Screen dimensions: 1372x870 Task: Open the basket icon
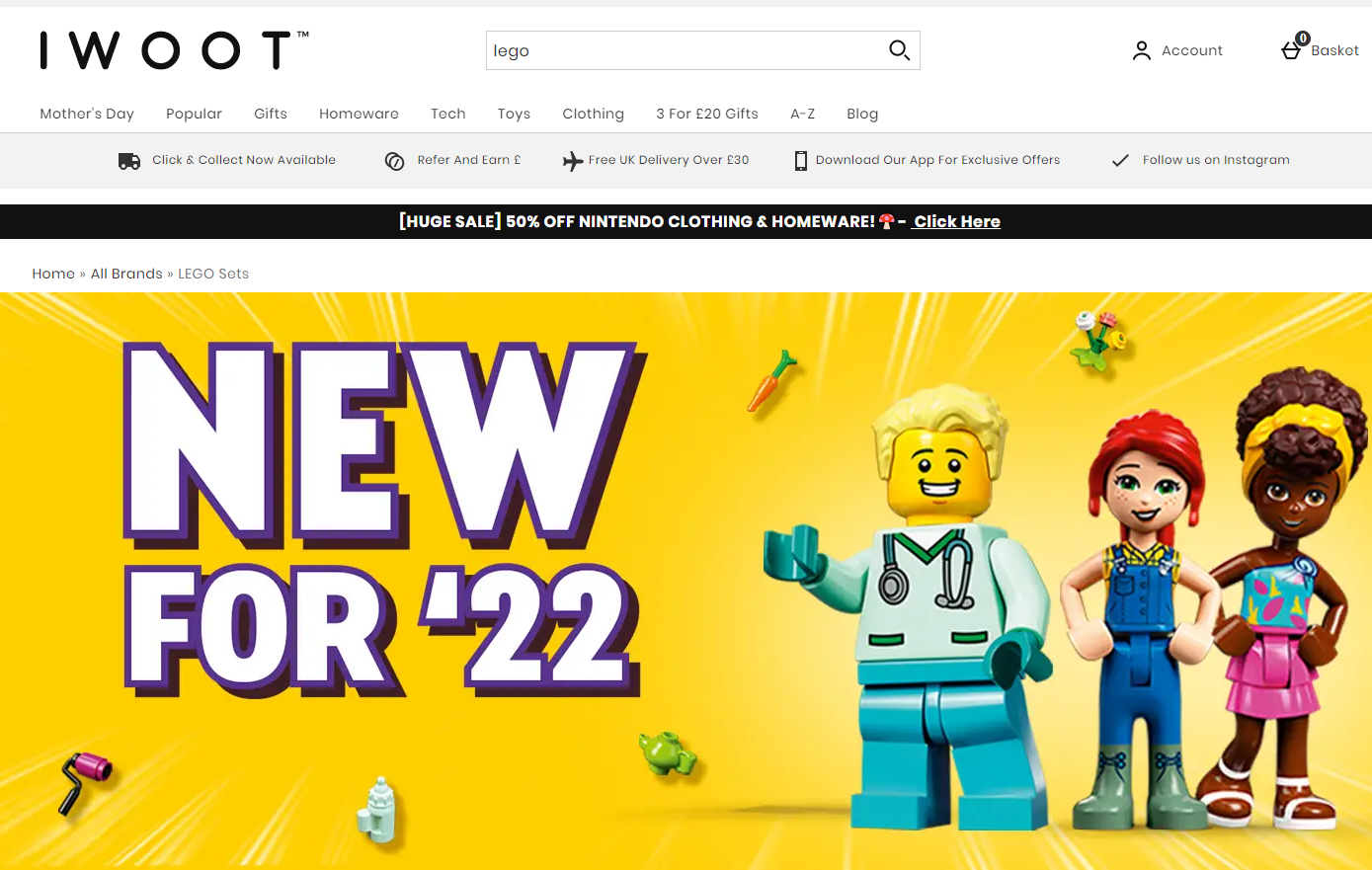(x=1293, y=49)
